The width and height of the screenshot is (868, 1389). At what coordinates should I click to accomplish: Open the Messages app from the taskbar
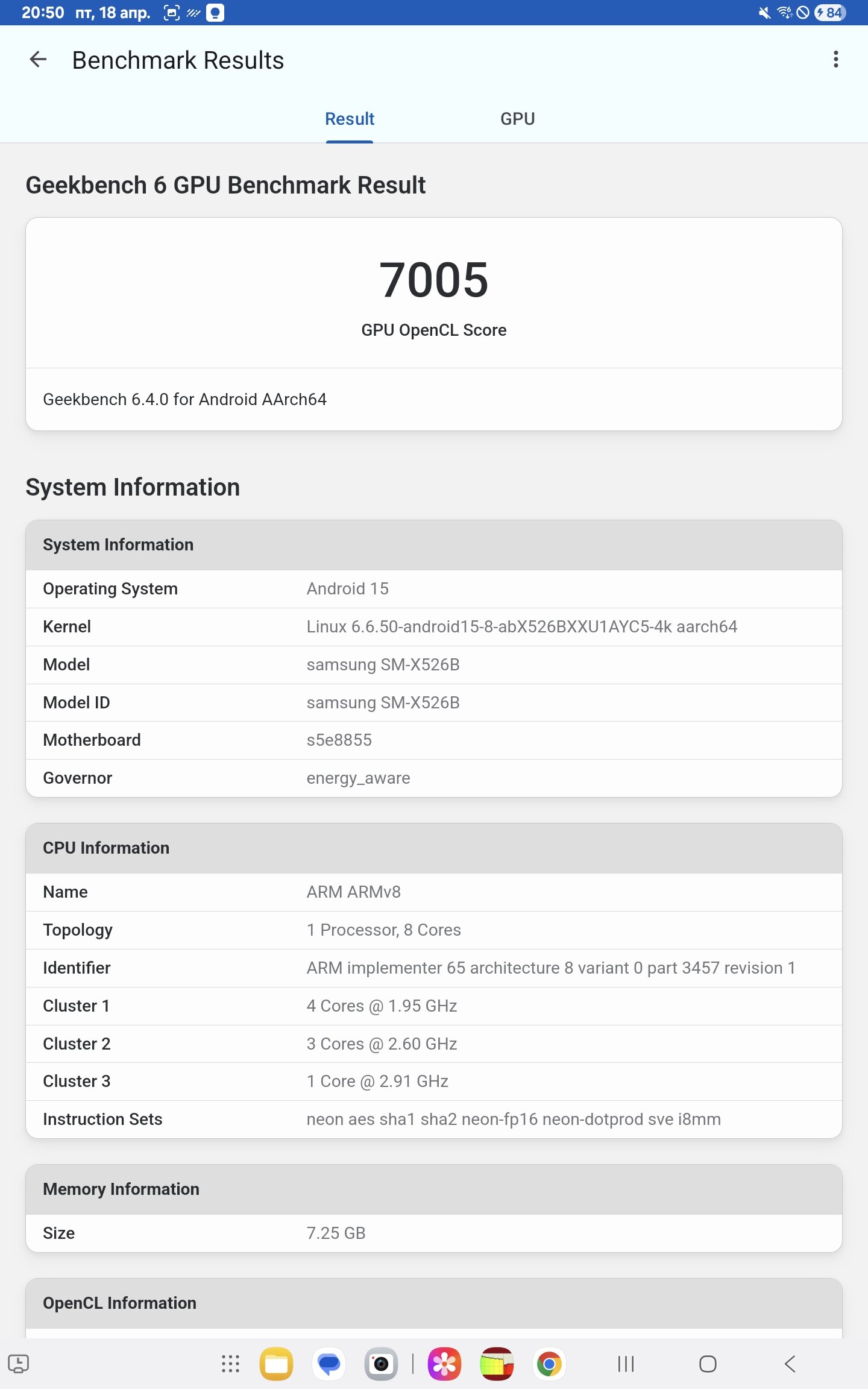329,1364
